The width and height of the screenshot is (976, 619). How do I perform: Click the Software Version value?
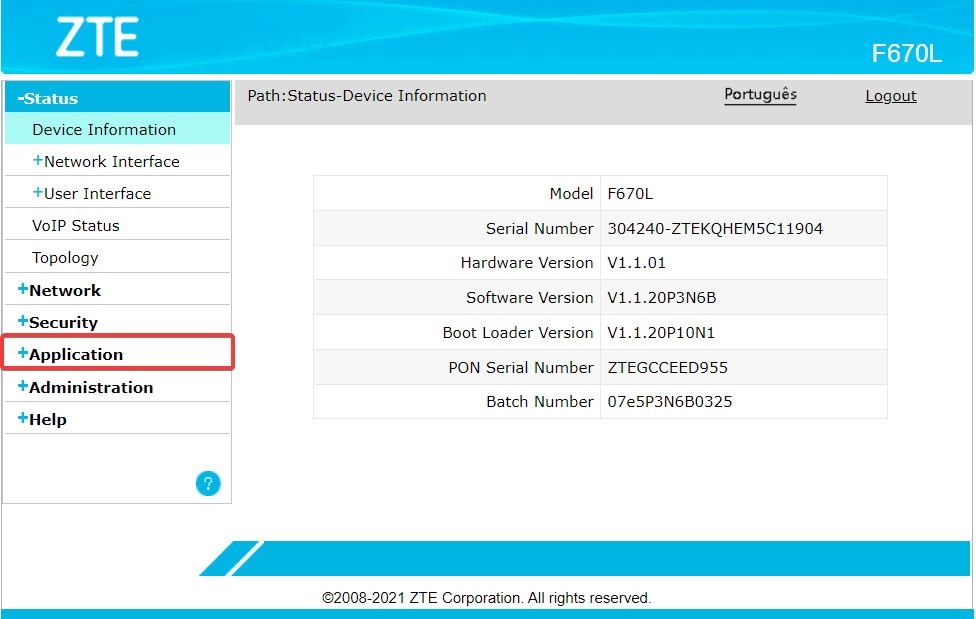tap(662, 298)
